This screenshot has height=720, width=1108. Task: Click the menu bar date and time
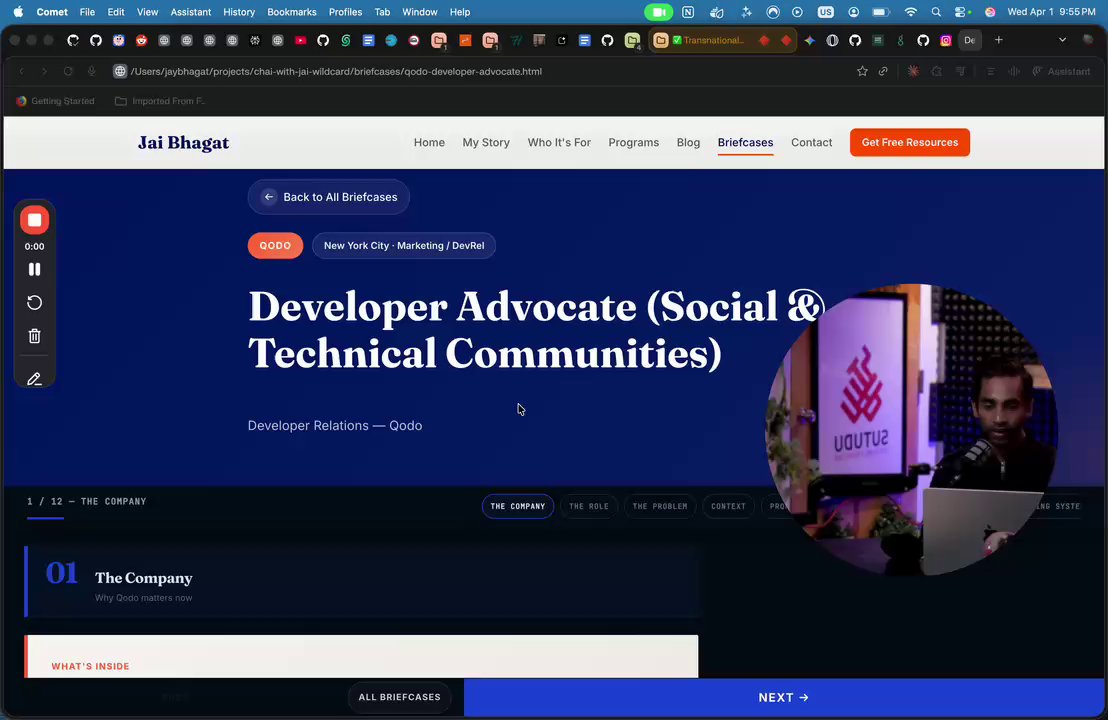[x=1051, y=12]
